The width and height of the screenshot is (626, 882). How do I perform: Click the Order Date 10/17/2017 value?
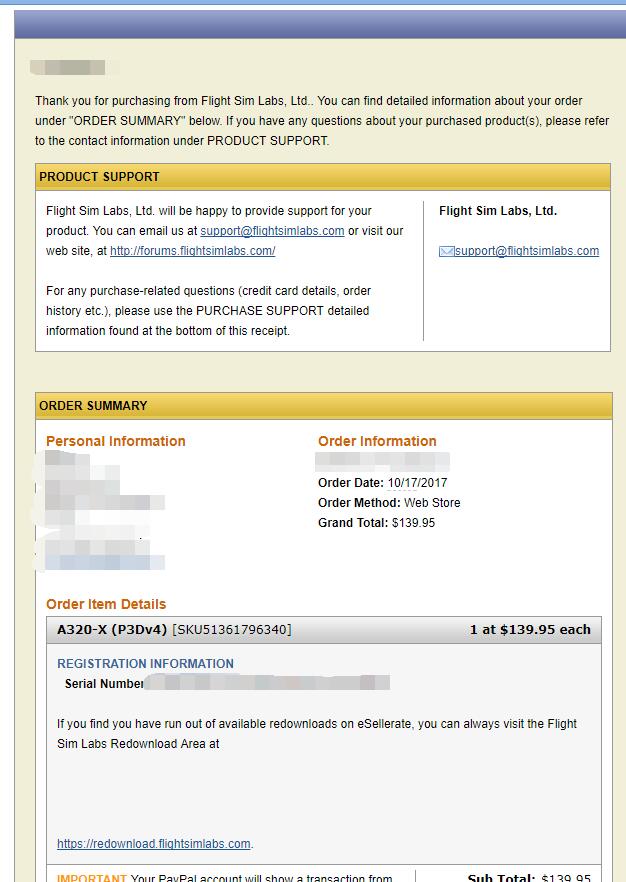[x=416, y=483]
